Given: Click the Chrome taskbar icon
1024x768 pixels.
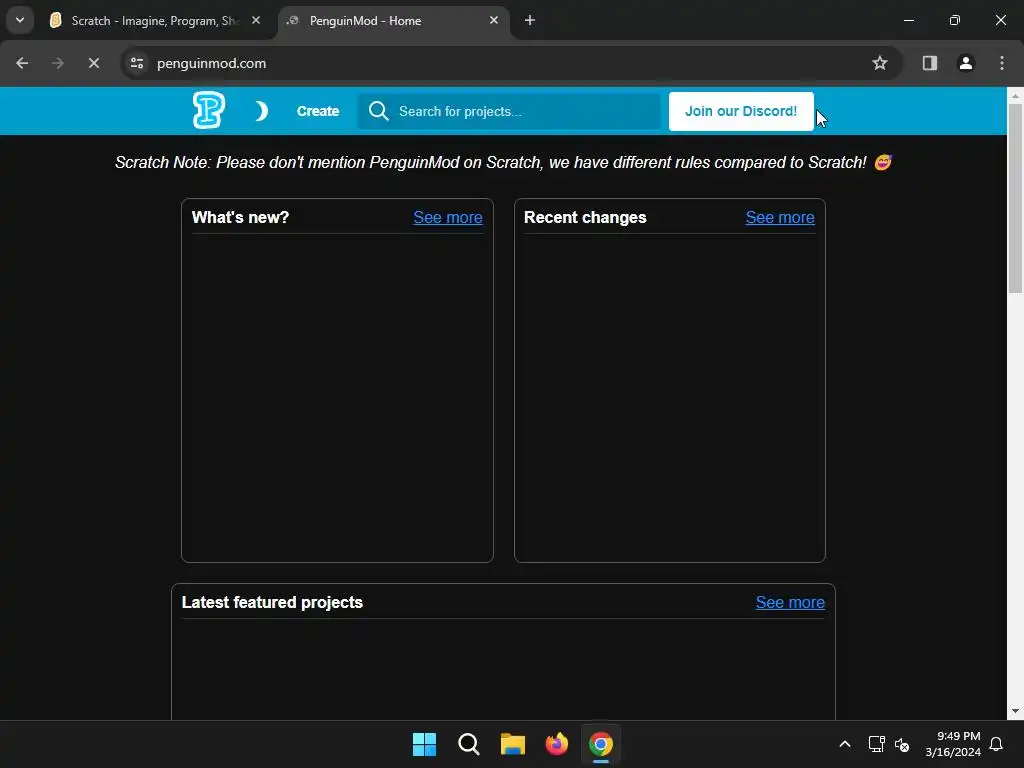Looking at the screenshot, I should 601,744.
